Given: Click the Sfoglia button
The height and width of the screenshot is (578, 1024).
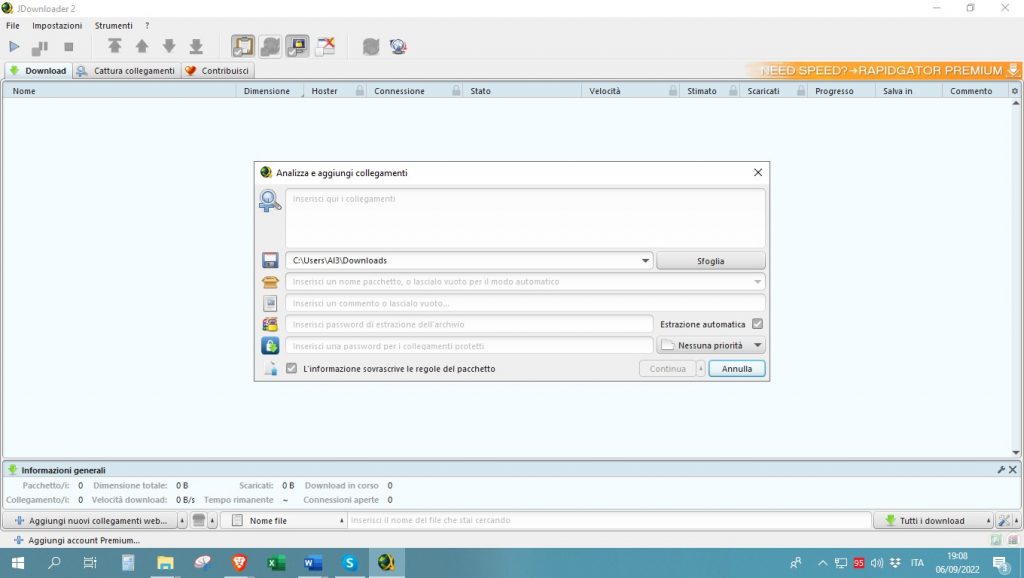Looking at the screenshot, I should pyautogui.click(x=710, y=260).
